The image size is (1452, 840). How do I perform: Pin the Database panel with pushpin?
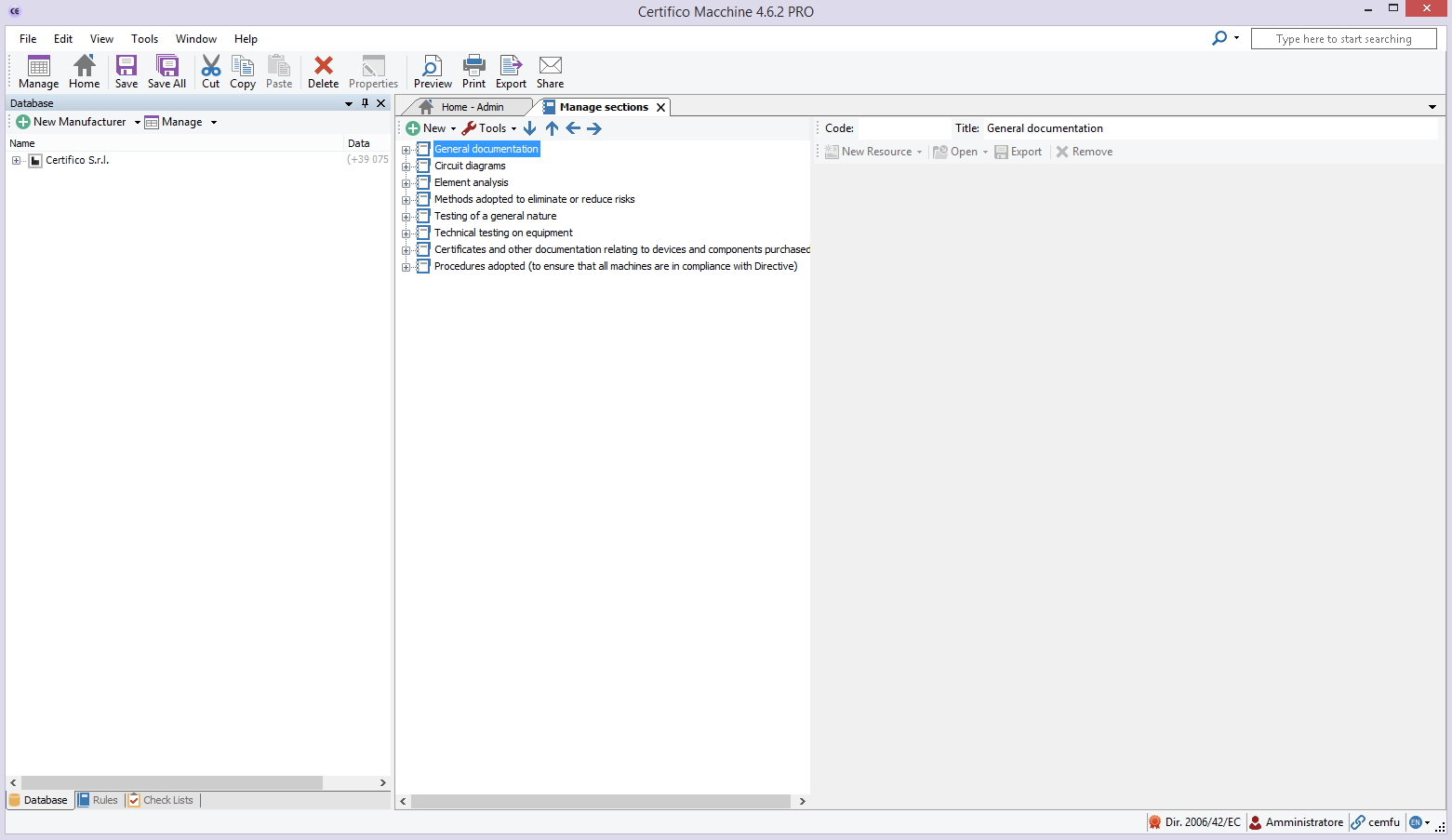coord(365,103)
